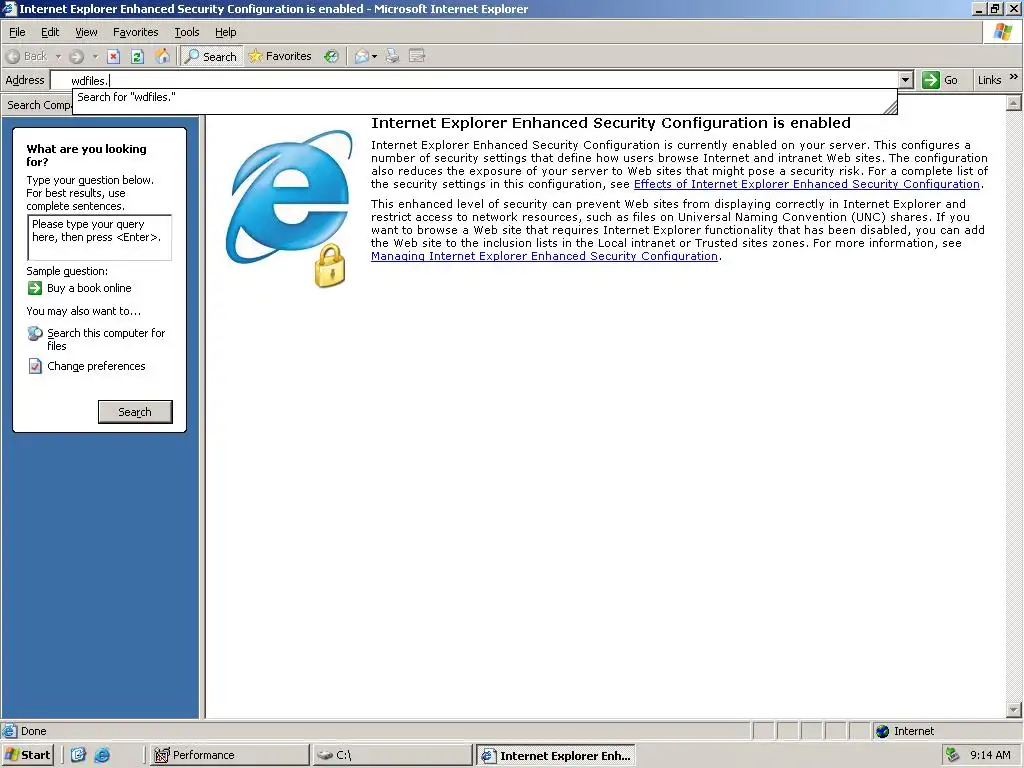Expand the Mail dropdown arrow
Screen dimensions: 1024x768
[x=374, y=57]
